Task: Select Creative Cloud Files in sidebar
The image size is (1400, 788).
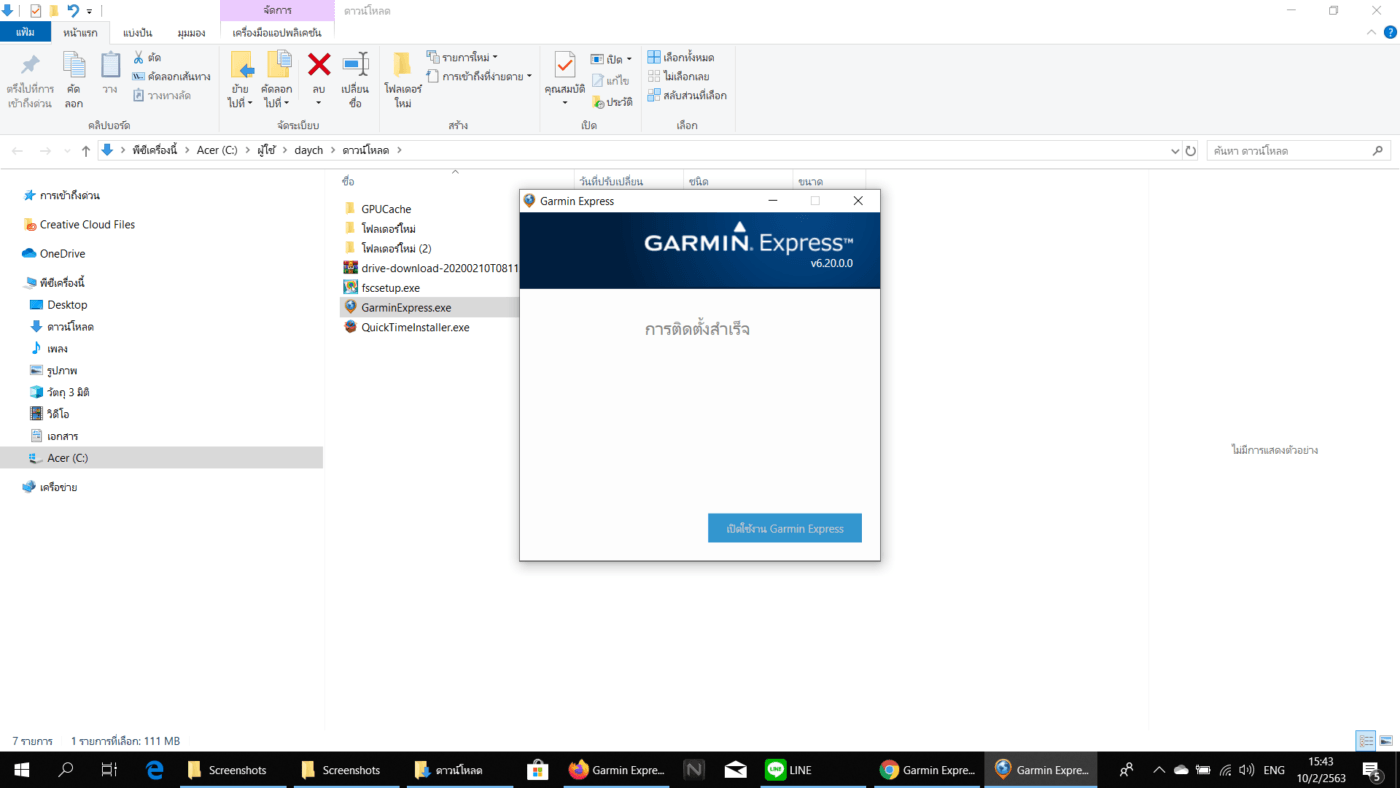Action: tap(87, 225)
